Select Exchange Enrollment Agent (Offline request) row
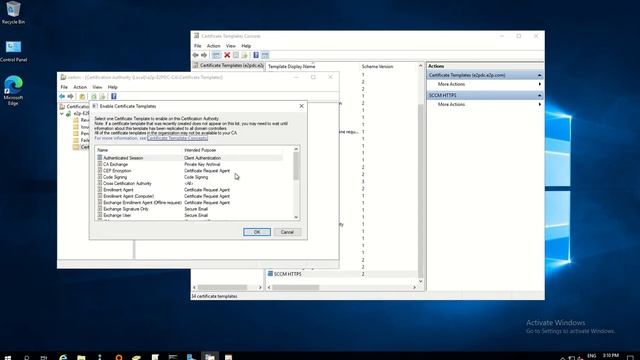 (x=190, y=202)
